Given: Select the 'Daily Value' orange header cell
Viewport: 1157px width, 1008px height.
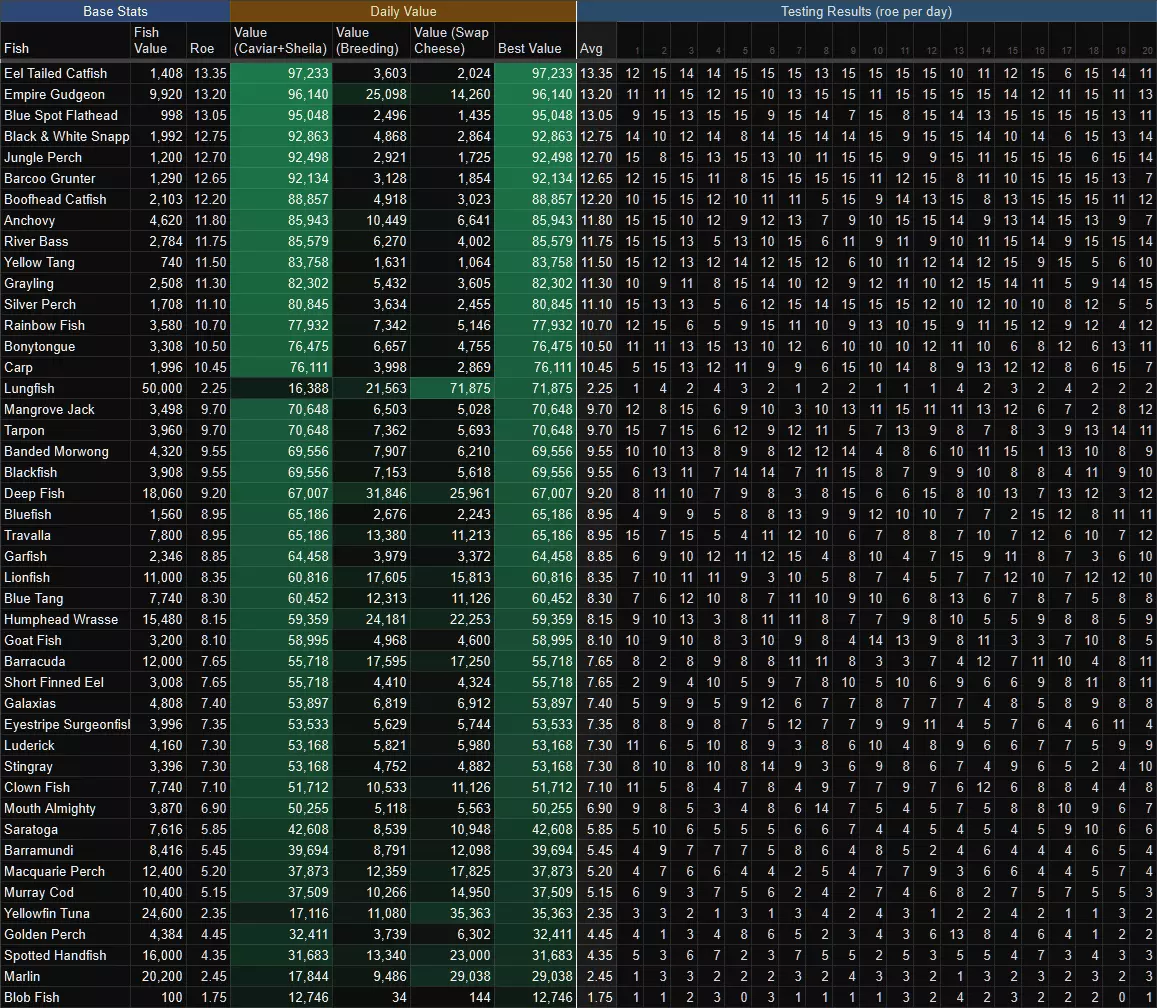Looking at the screenshot, I should [403, 11].
